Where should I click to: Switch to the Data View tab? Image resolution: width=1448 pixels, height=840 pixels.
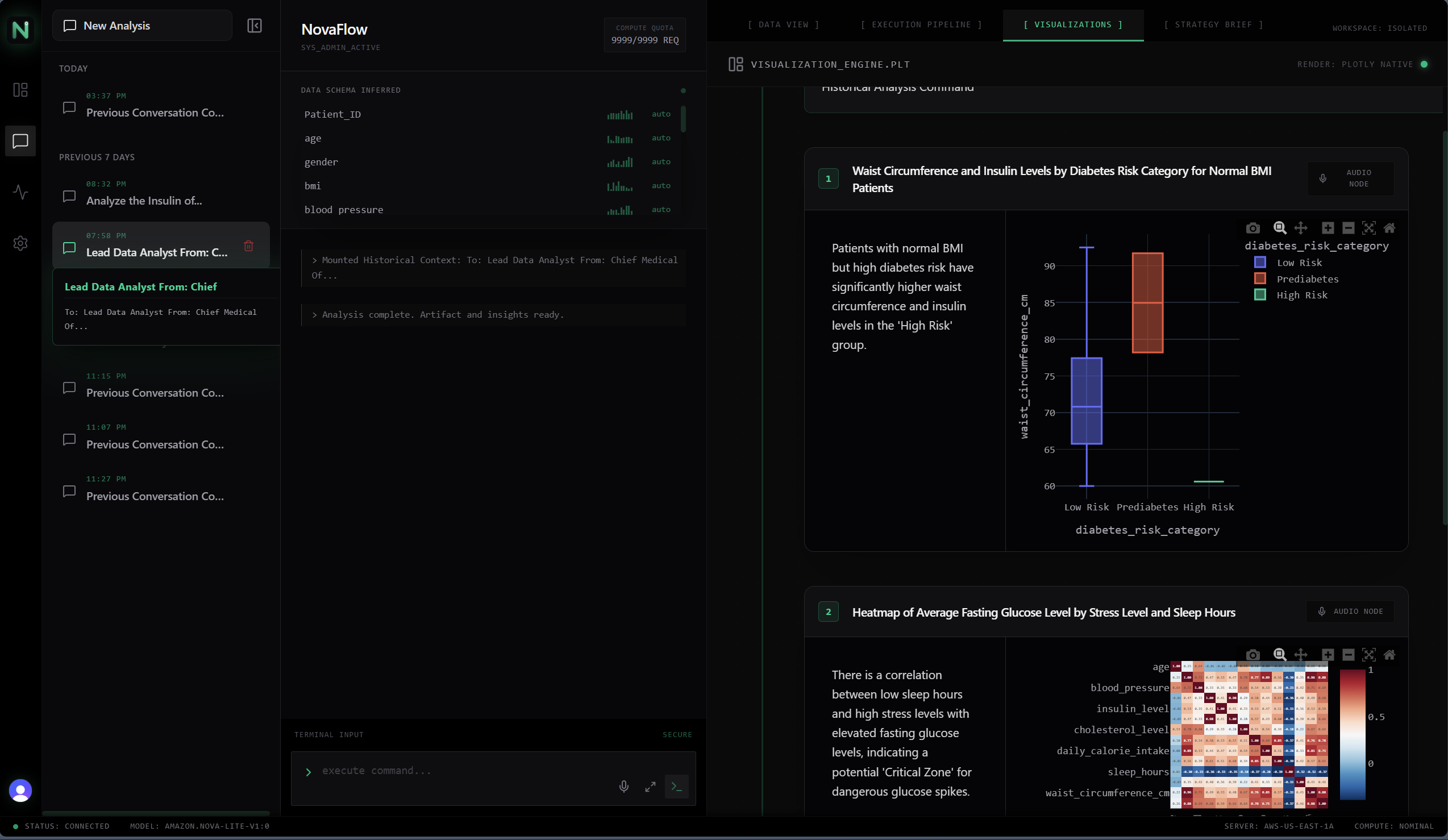783,24
